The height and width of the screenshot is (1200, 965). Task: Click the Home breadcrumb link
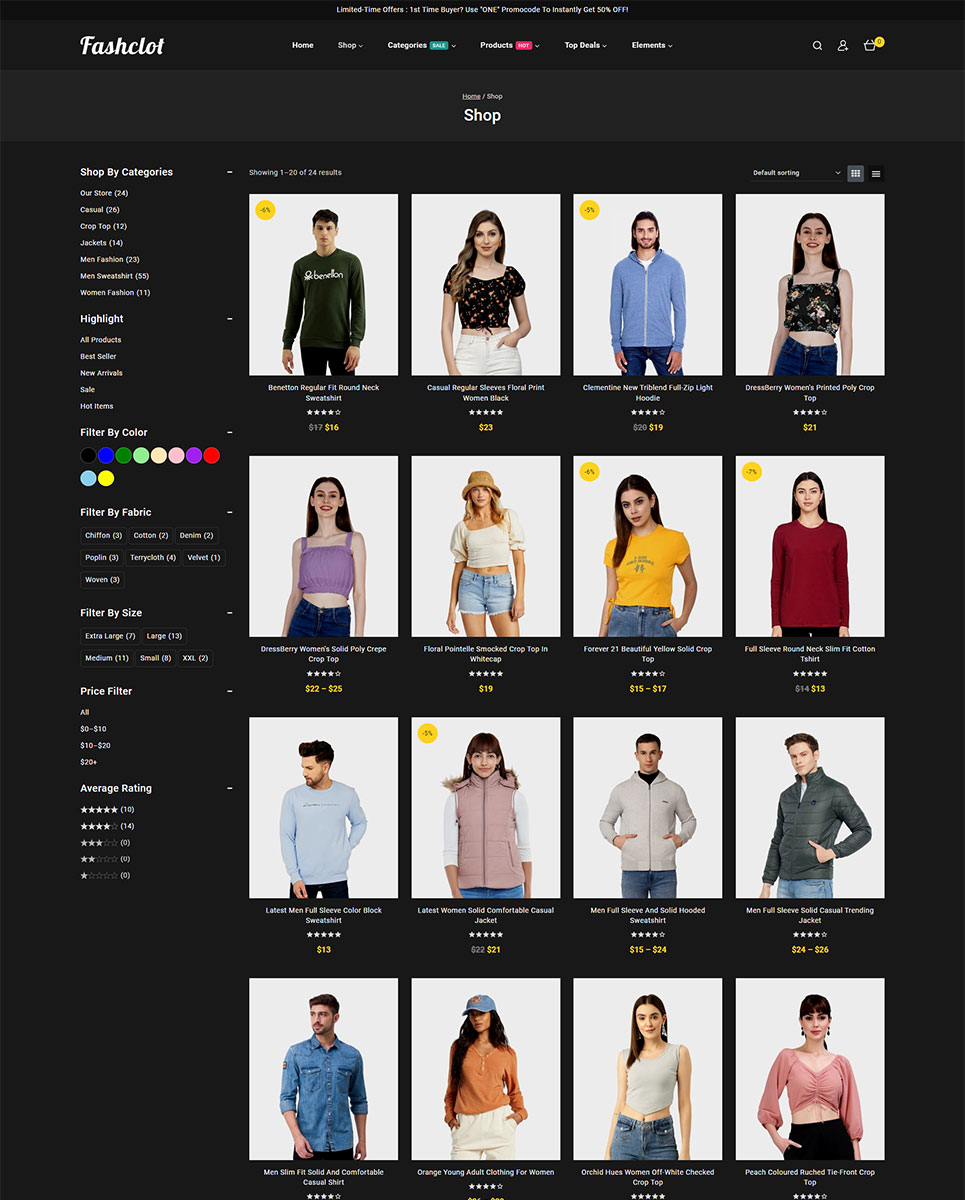[471, 97]
